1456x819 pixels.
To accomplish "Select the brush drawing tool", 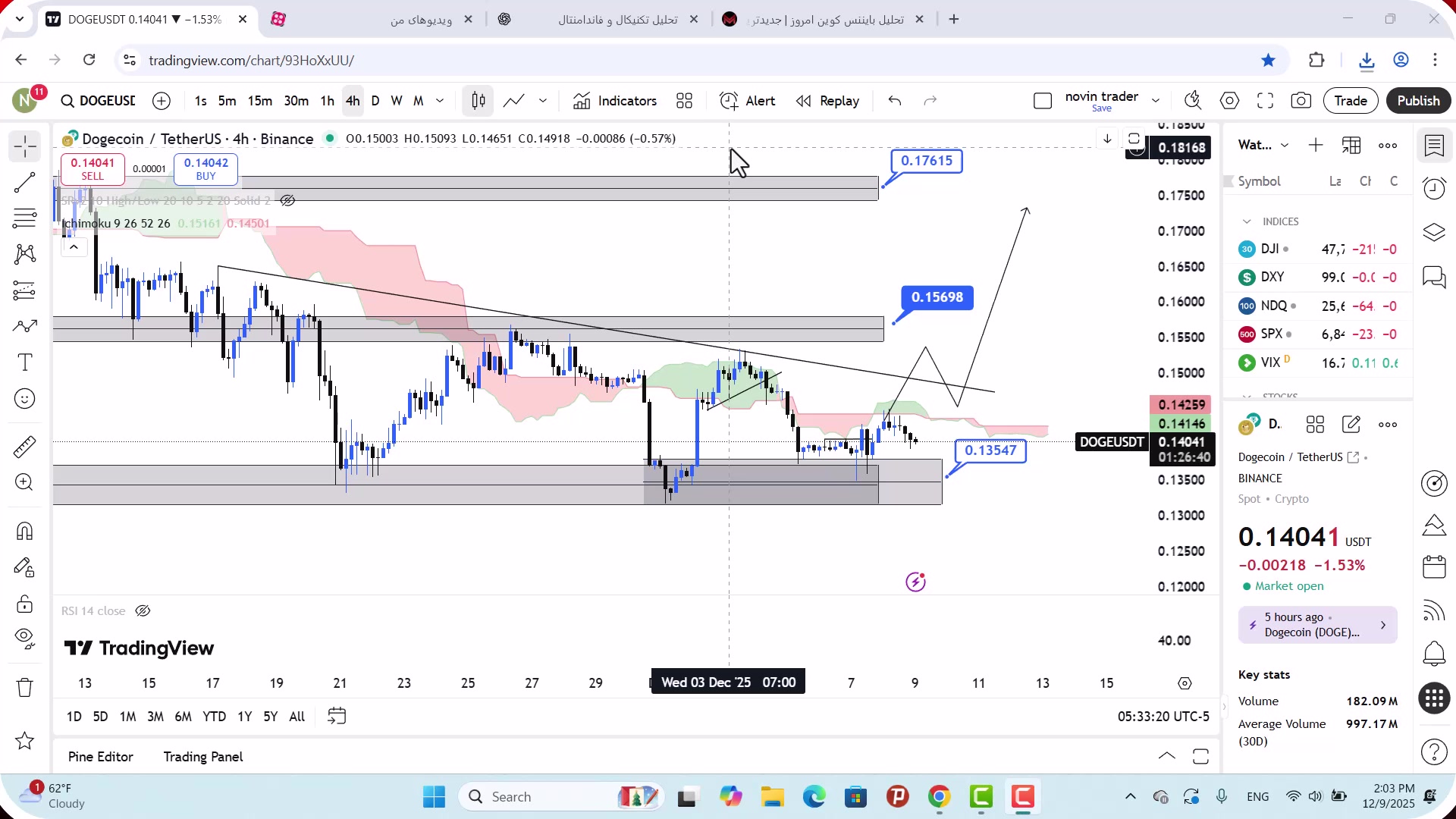I will tap(25, 326).
